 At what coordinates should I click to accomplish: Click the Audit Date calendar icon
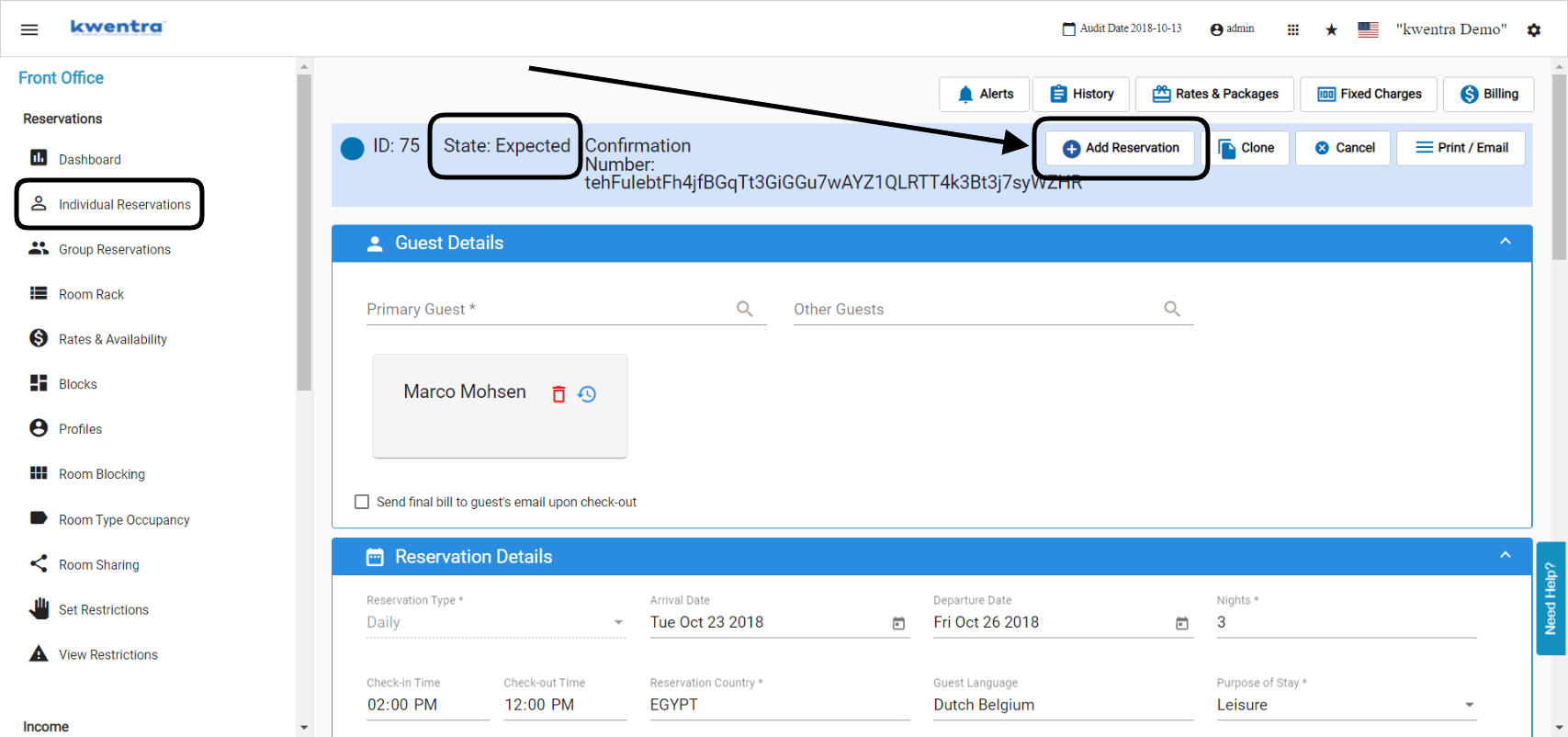(1068, 29)
